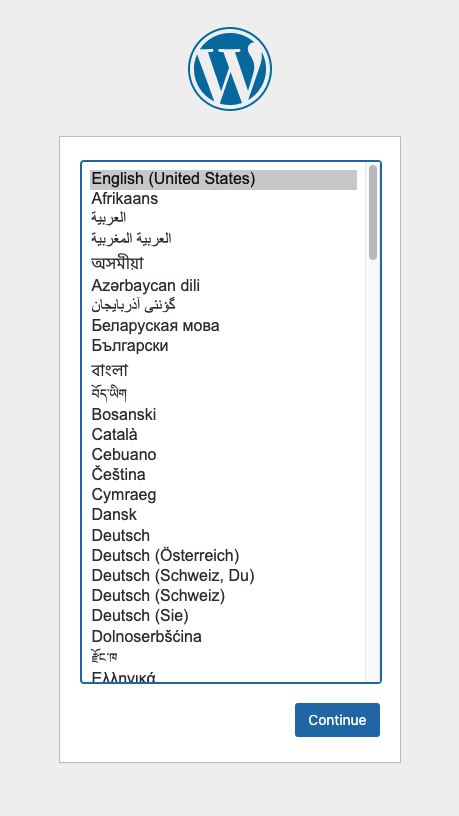Click the WordPress logo
Image resolution: width=459 pixels, height=816 pixels.
[230, 69]
